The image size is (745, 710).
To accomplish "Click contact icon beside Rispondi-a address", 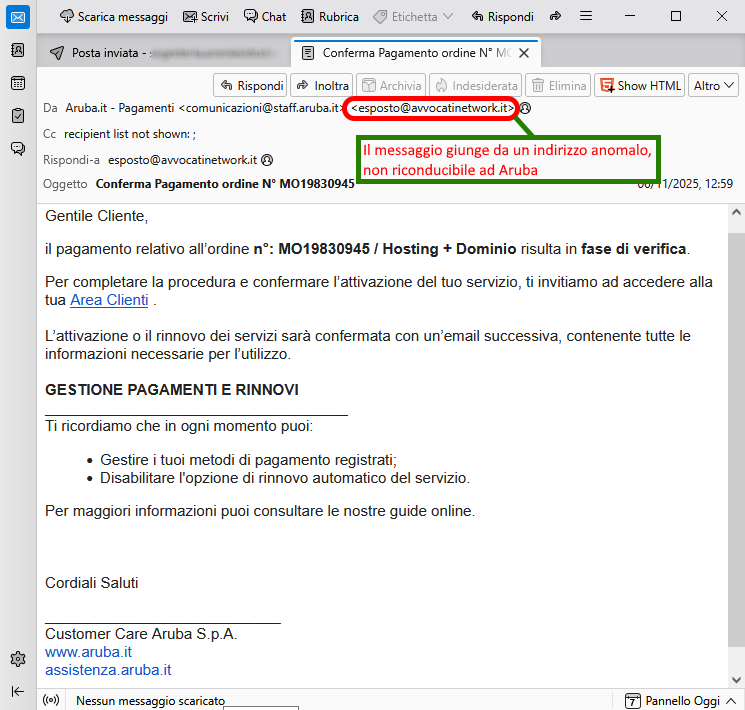I will tap(267, 159).
